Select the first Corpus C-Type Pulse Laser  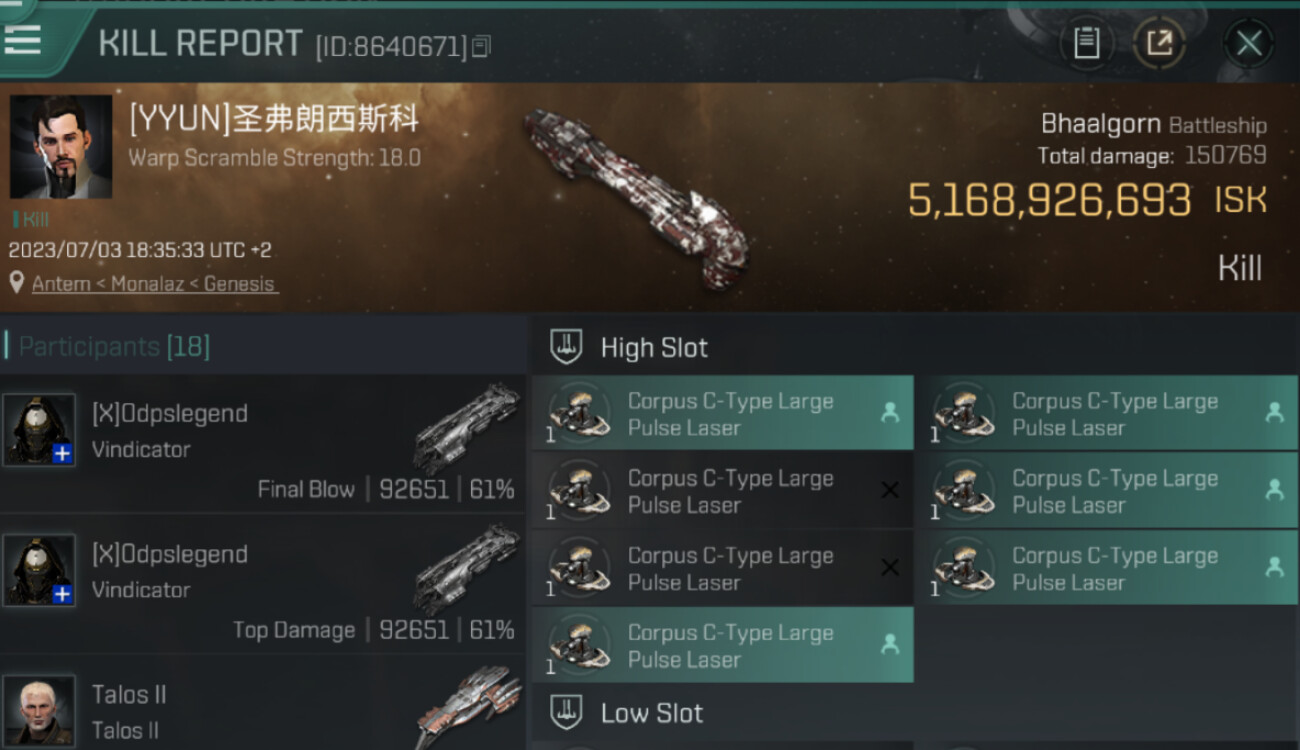pyautogui.click(x=722, y=413)
